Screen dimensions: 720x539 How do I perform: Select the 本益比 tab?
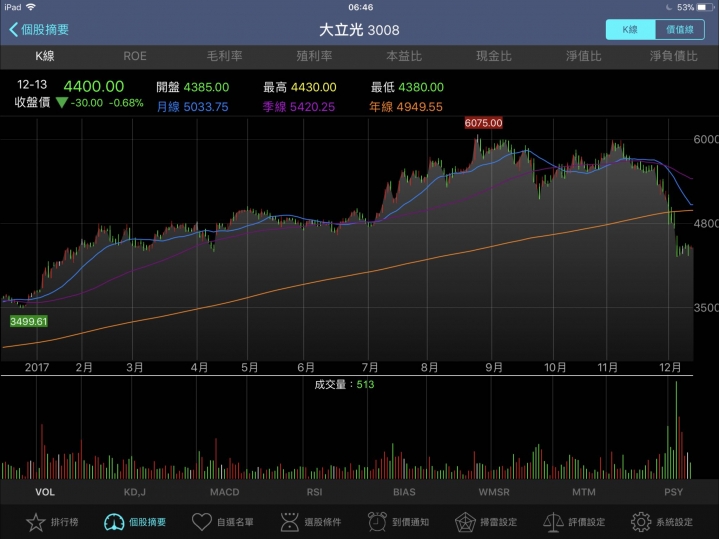coord(404,56)
